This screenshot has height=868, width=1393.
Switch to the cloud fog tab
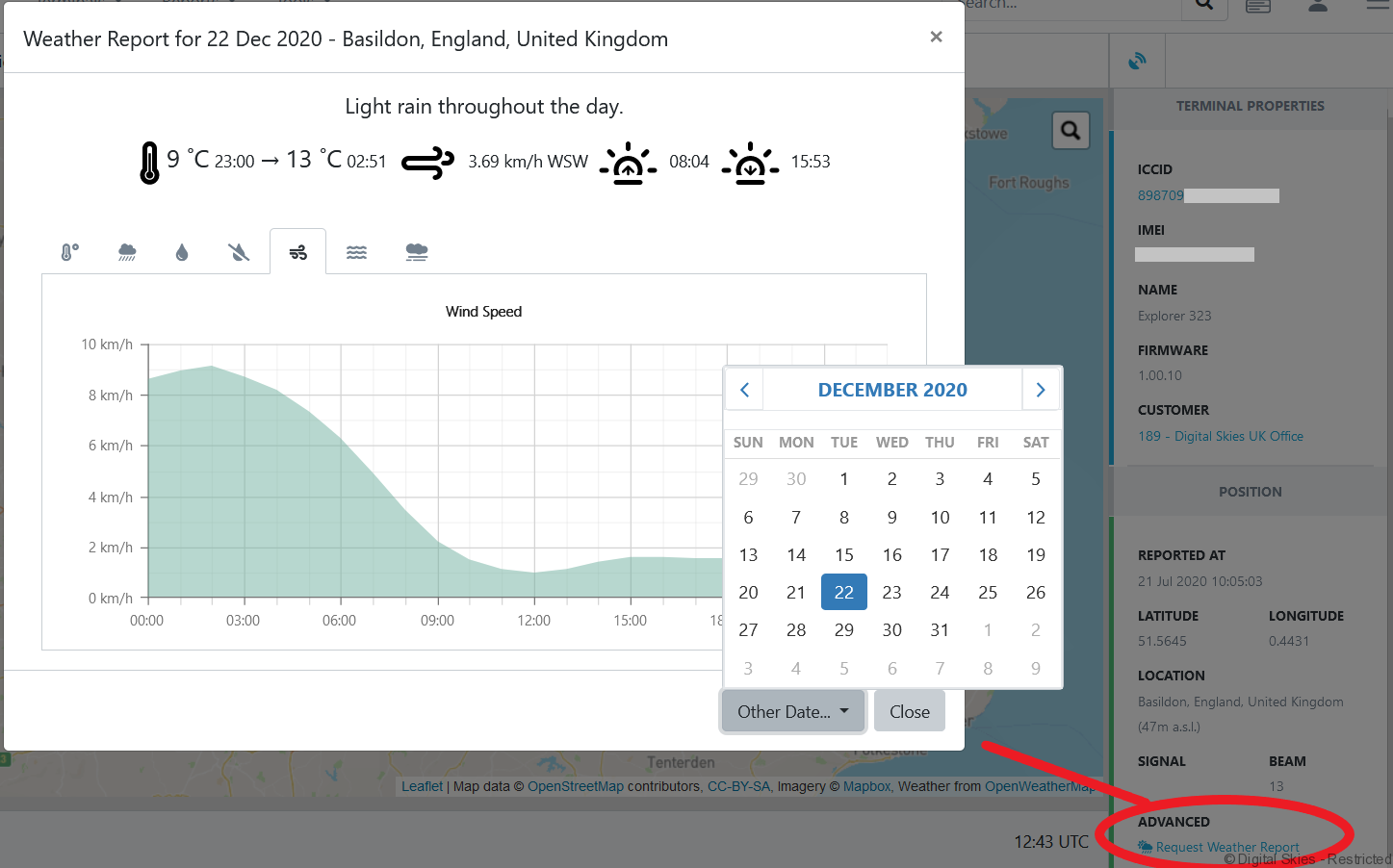pos(416,252)
